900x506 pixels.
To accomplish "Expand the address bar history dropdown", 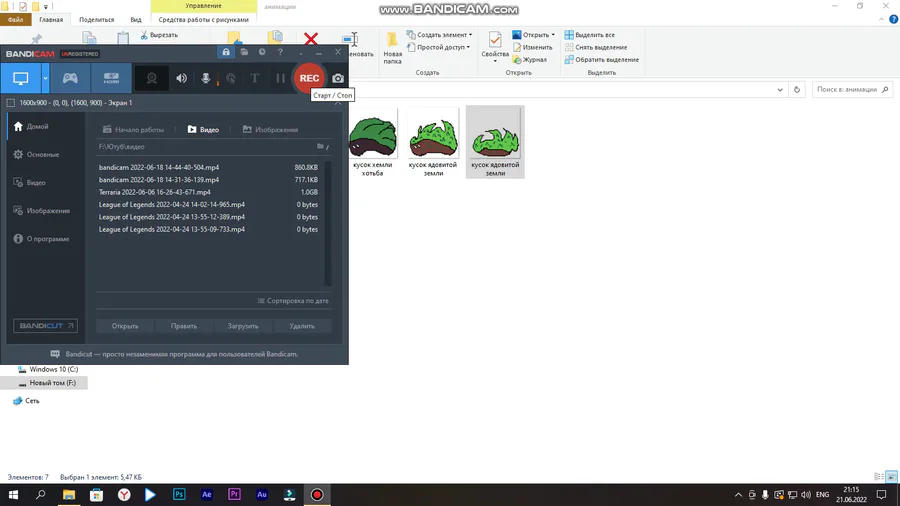I will (780, 89).
